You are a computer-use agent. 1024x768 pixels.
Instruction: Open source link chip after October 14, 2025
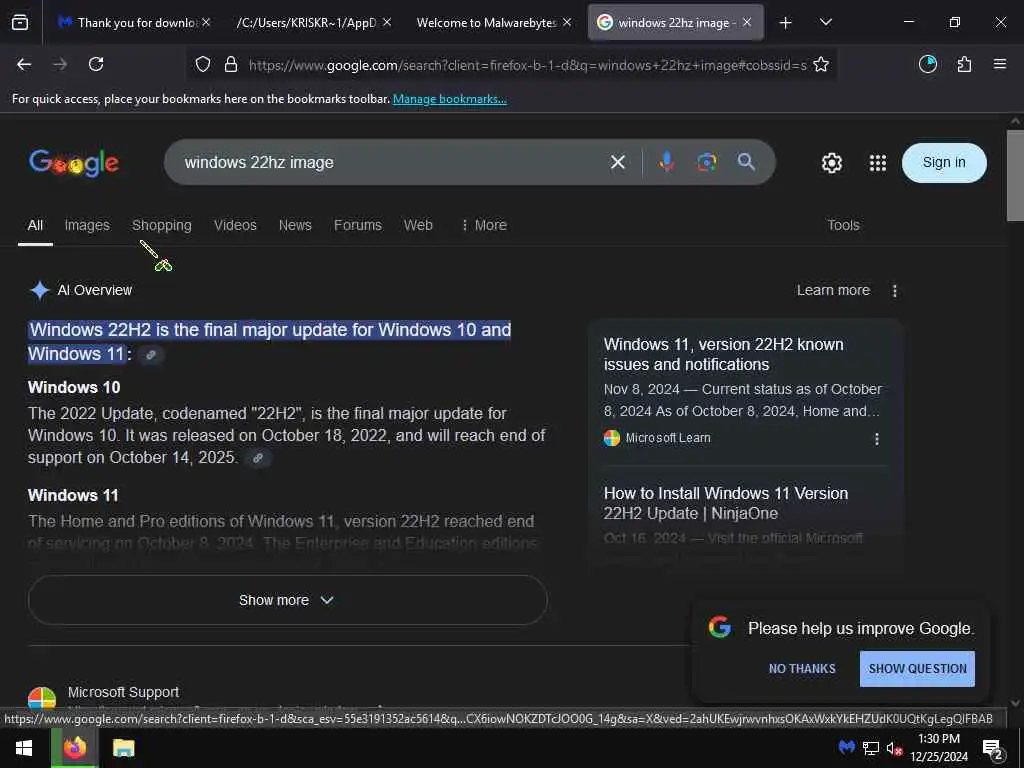(258, 458)
